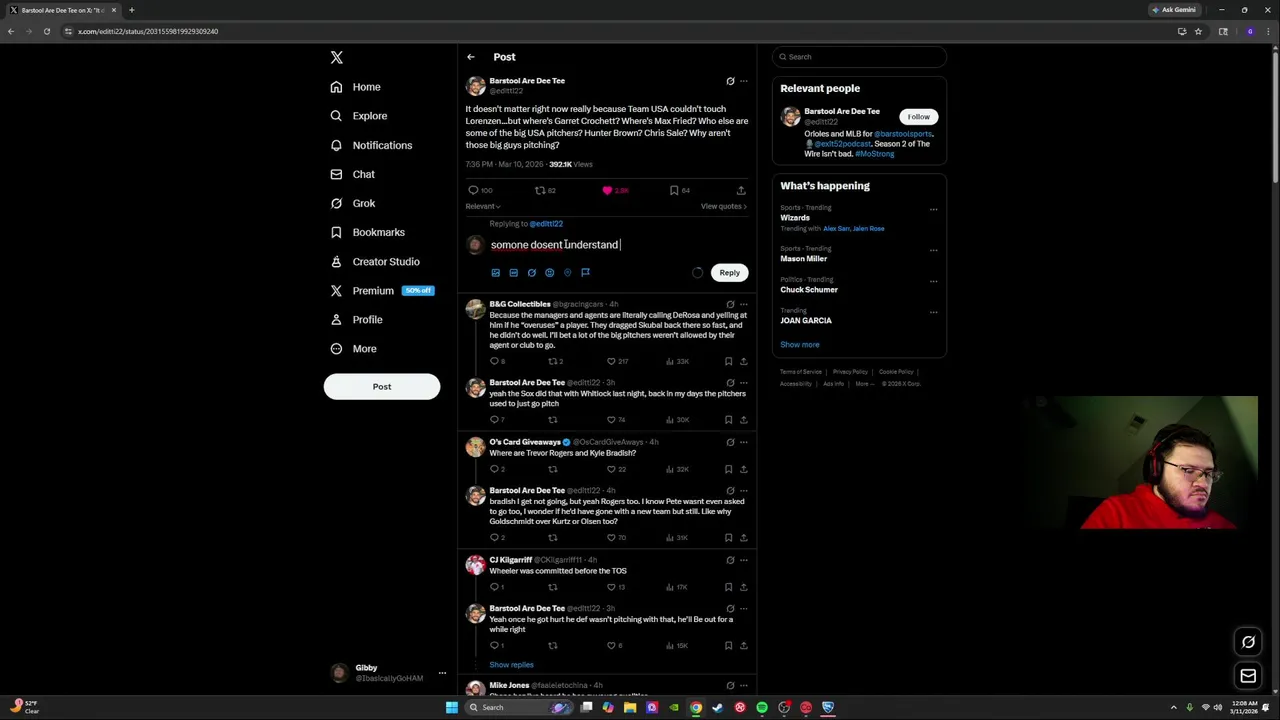Open Bookmarks in the sidebar
This screenshot has height=720, width=1280.
[x=368, y=232]
